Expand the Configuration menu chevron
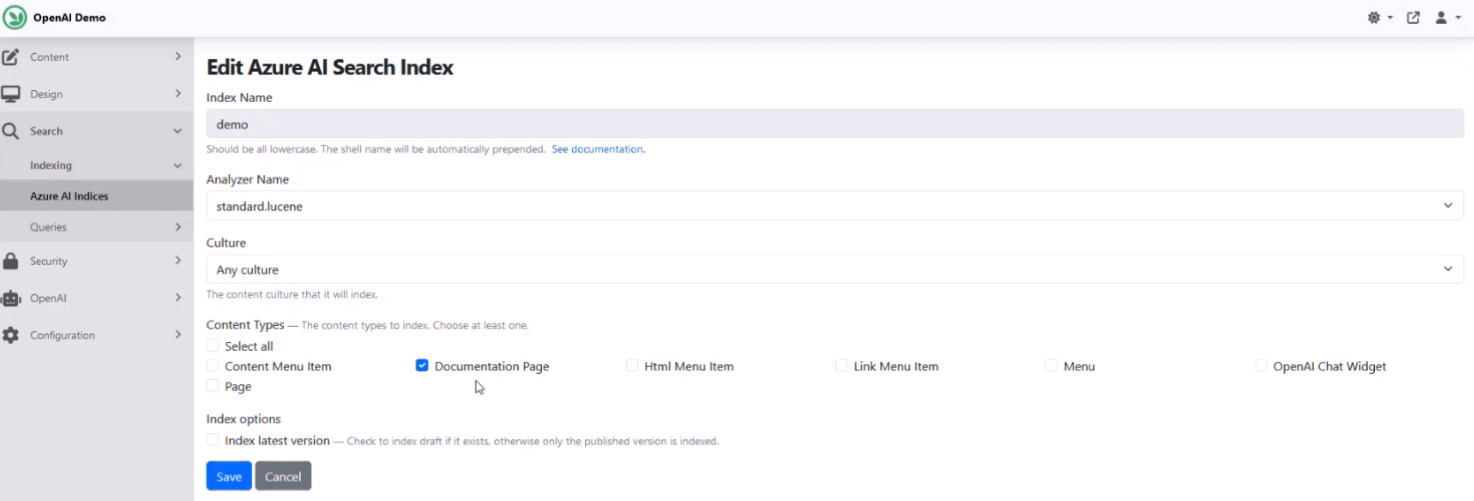This screenshot has width=1474, height=501. [x=178, y=335]
